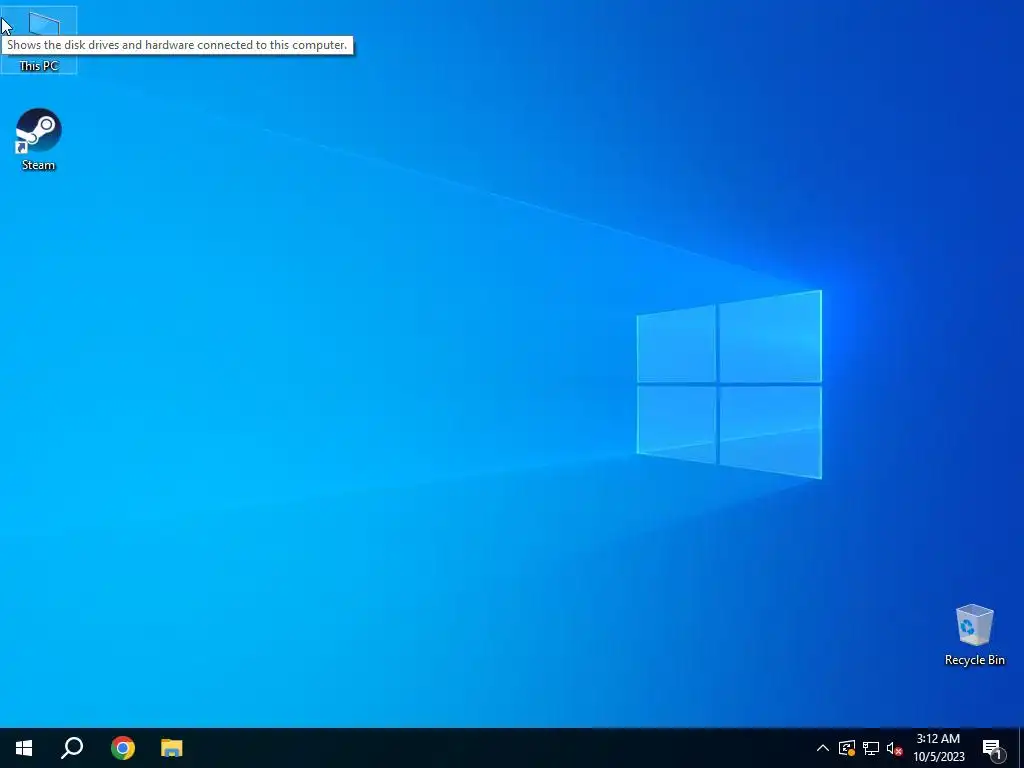The height and width of the screenshot is (768, 1024).
Task: Select the Recycle Bin desktop icon
Action: pyautogui.click(x=974, y=635)
